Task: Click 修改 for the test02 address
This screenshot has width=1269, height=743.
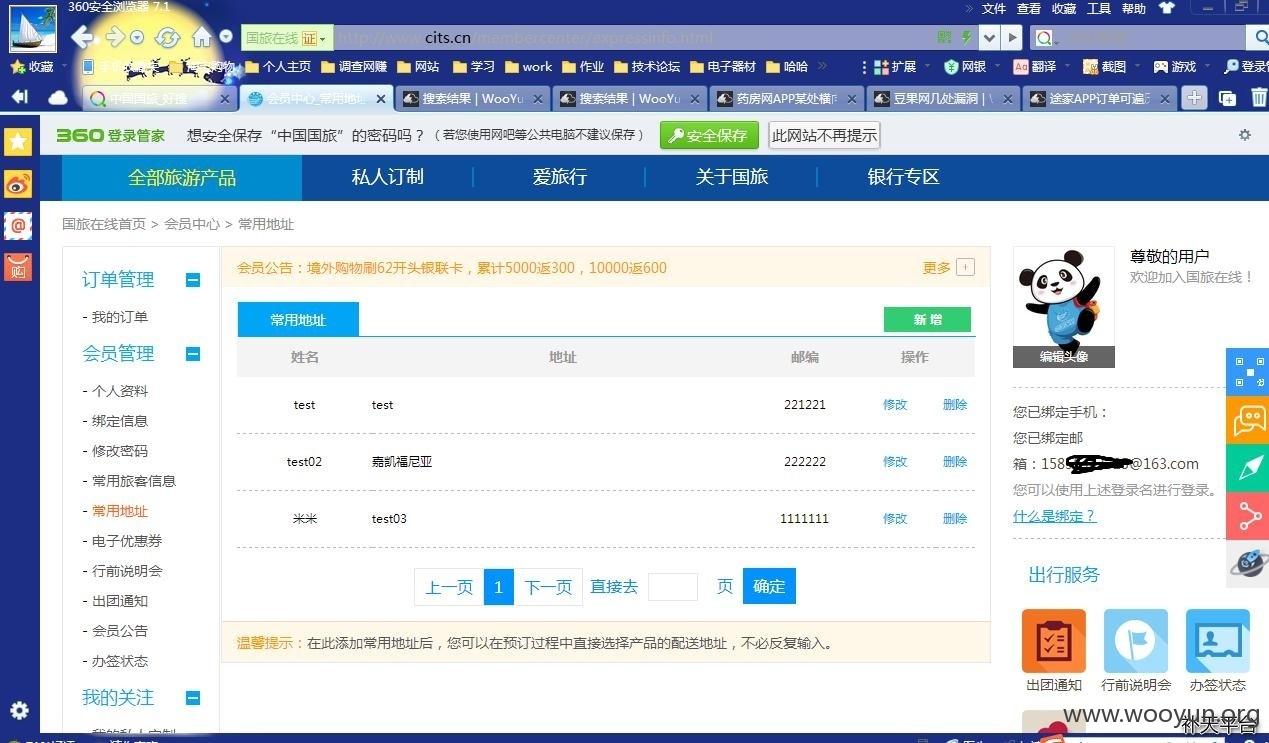Action: pos(895,462)
